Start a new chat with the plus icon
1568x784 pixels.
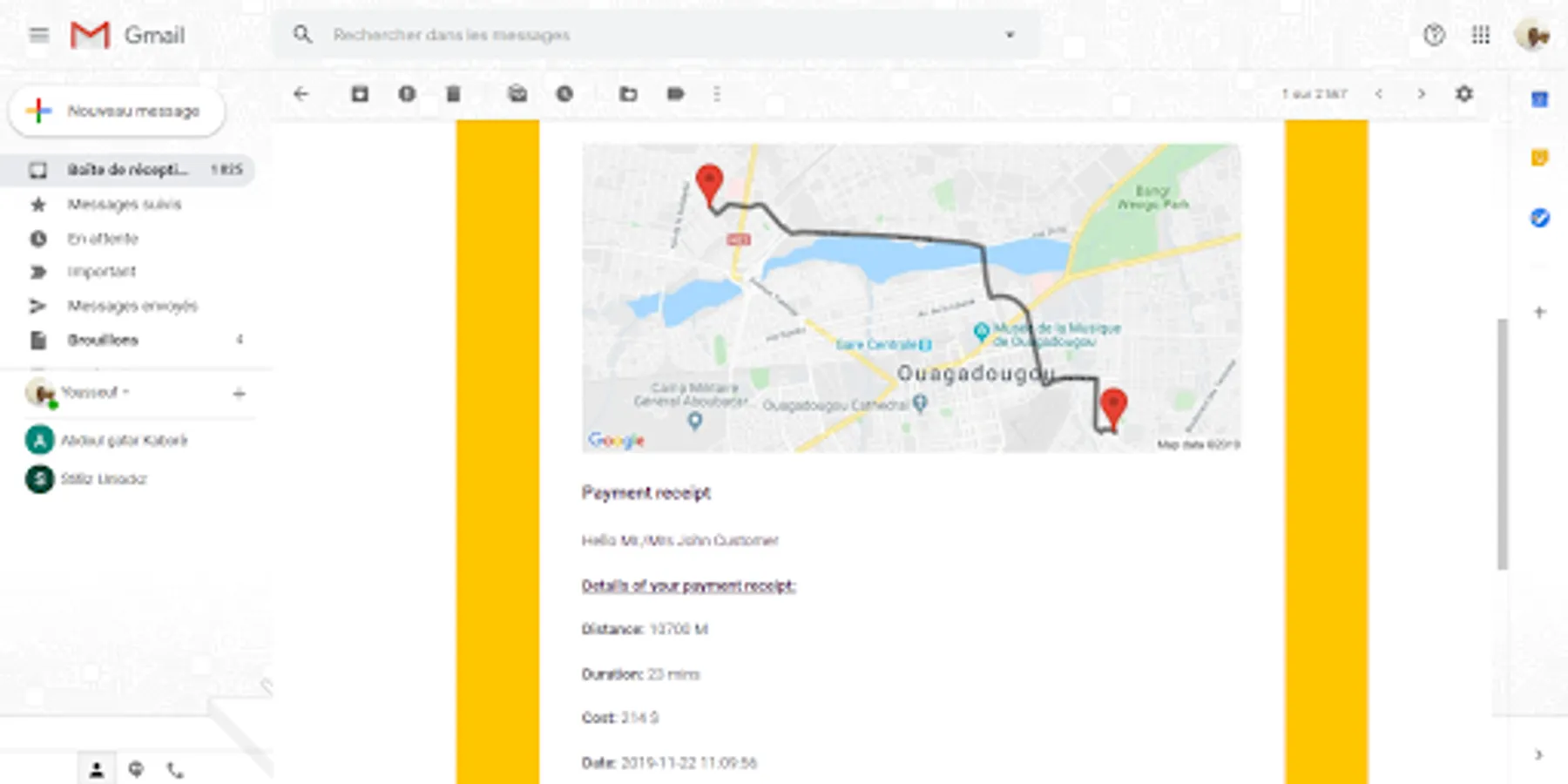[239, 394]
